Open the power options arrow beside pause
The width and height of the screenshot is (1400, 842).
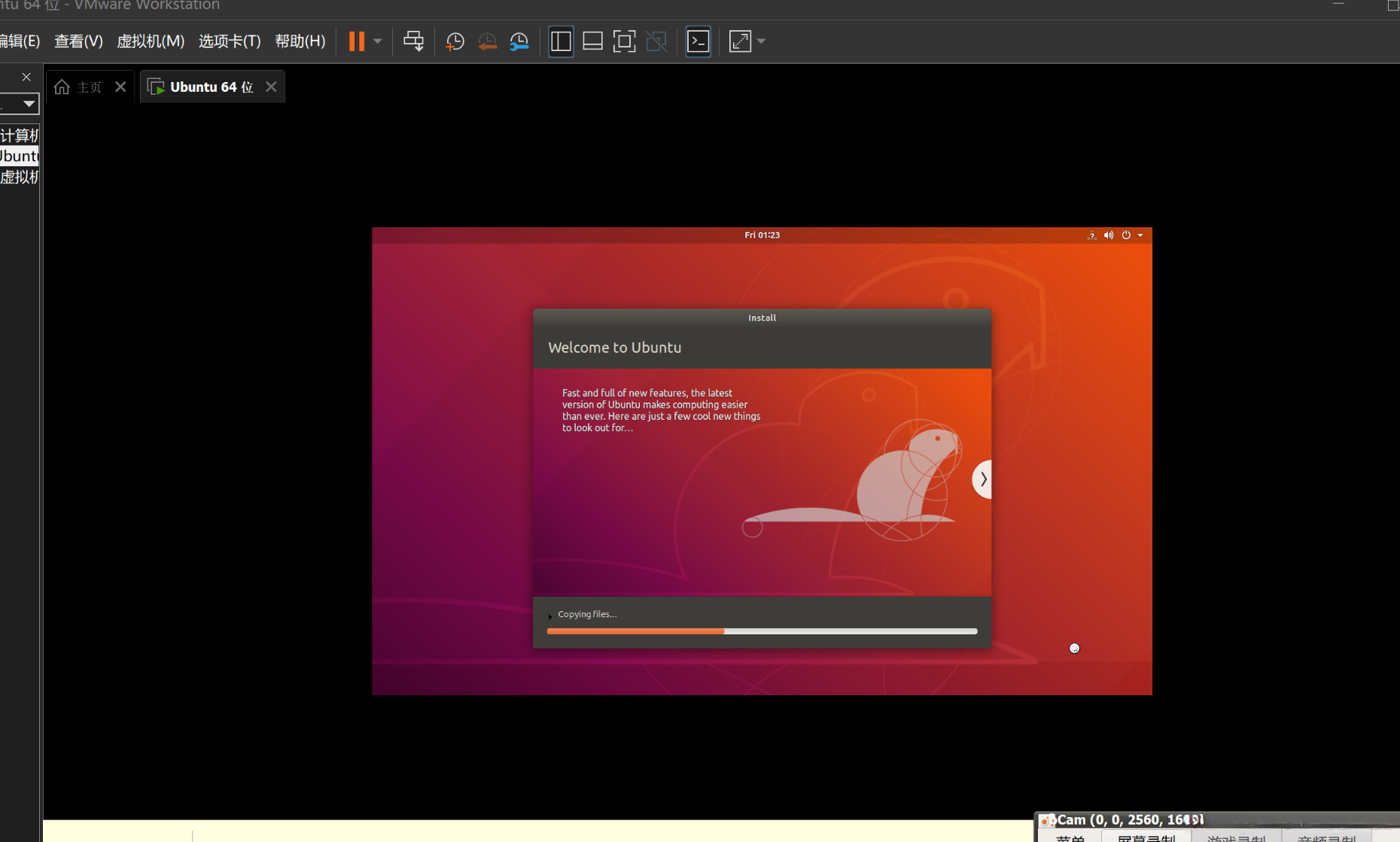click(378, 41)
